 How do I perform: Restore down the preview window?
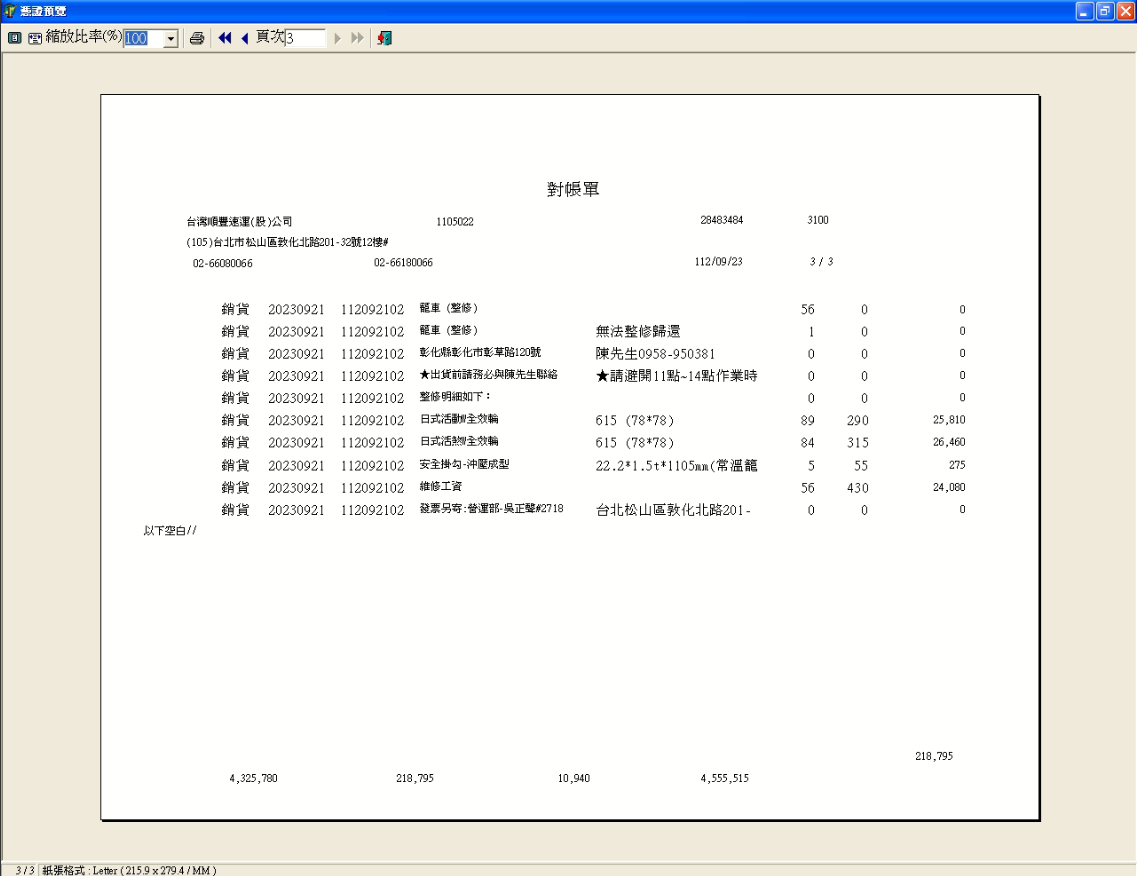point(1105,10)
